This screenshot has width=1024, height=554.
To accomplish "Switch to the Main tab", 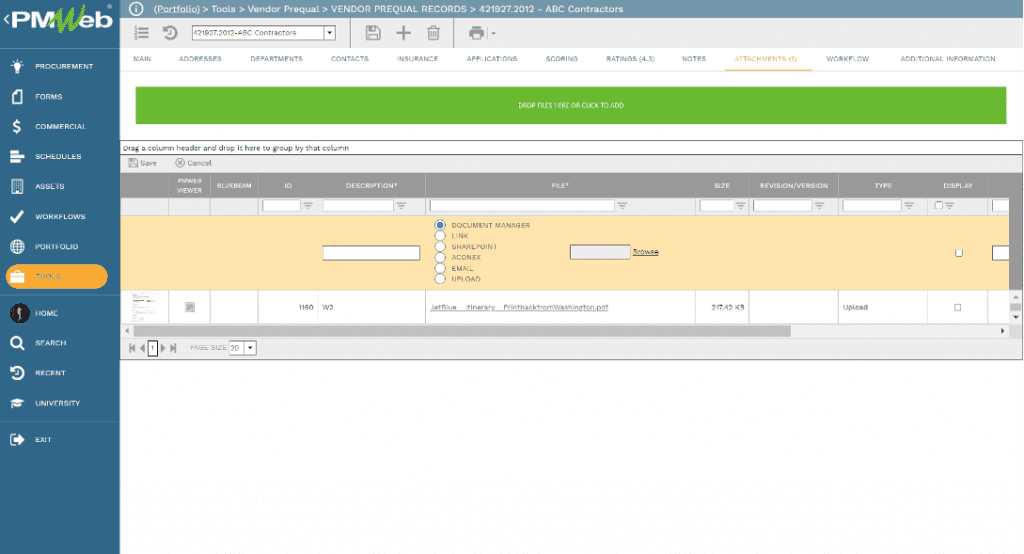I will coord(142,59).
